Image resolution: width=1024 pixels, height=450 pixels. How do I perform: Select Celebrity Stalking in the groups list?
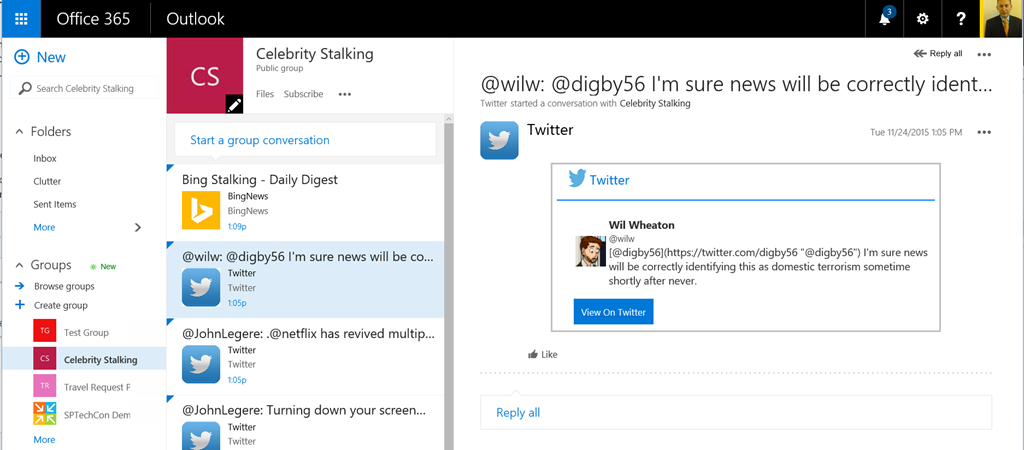pos(101,359)
